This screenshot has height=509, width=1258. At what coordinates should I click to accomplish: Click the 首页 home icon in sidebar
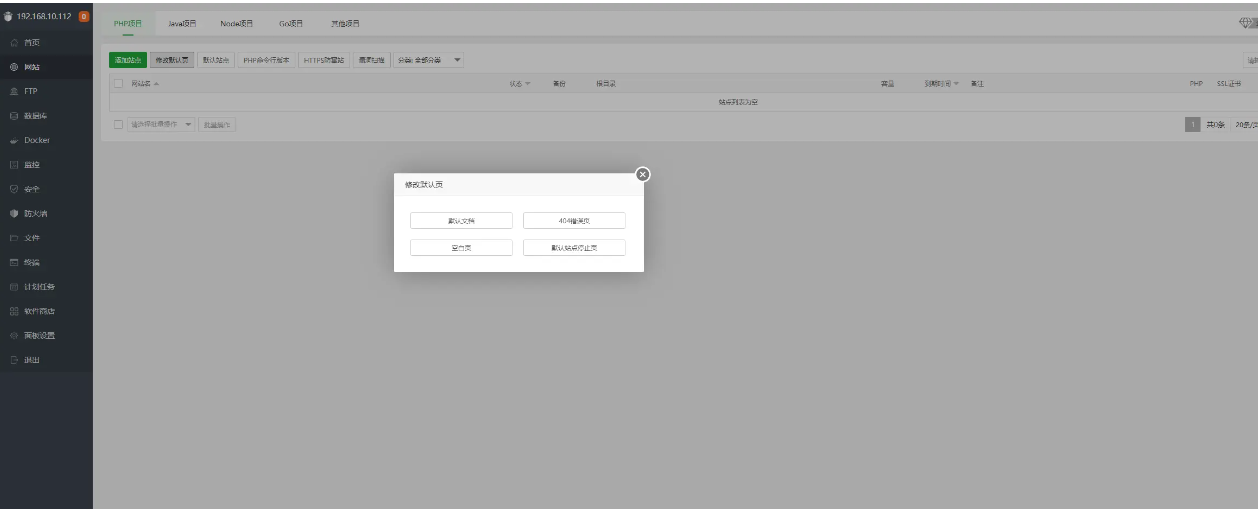tap(14, 43)
